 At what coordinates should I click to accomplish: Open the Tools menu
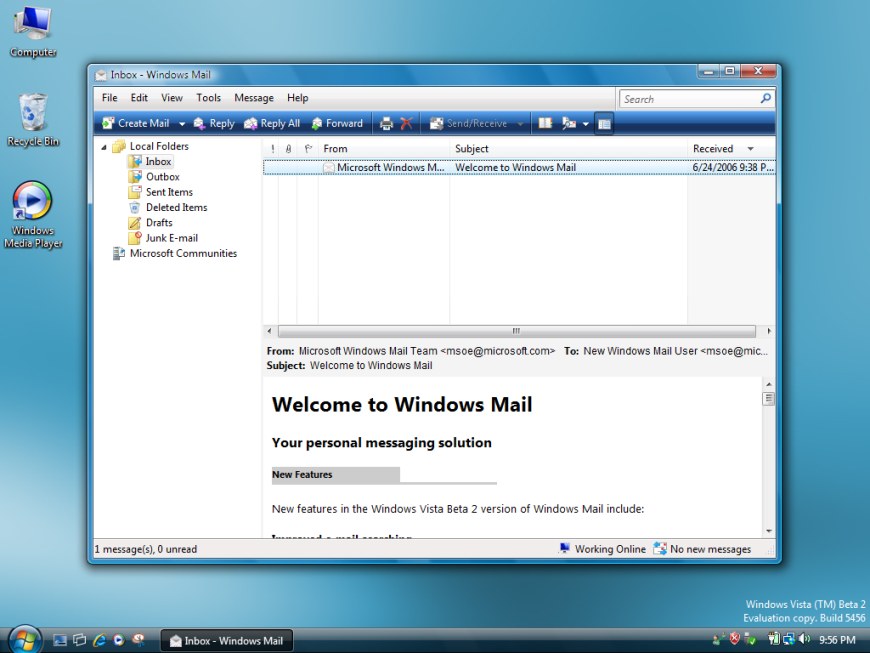pos(208,98)
